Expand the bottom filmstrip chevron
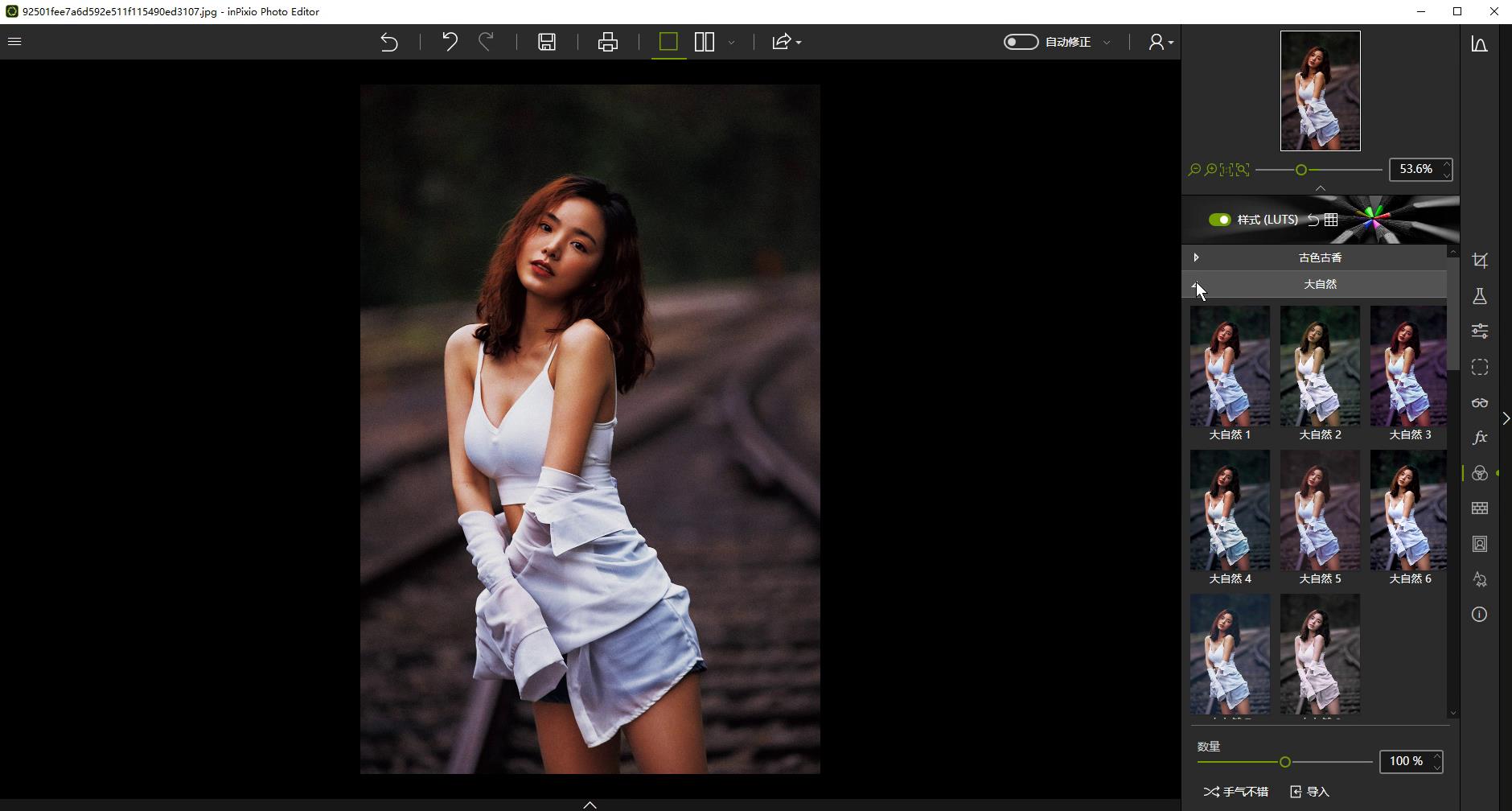The width and height of the screenshot is (1512, 811). click(590, 805)
